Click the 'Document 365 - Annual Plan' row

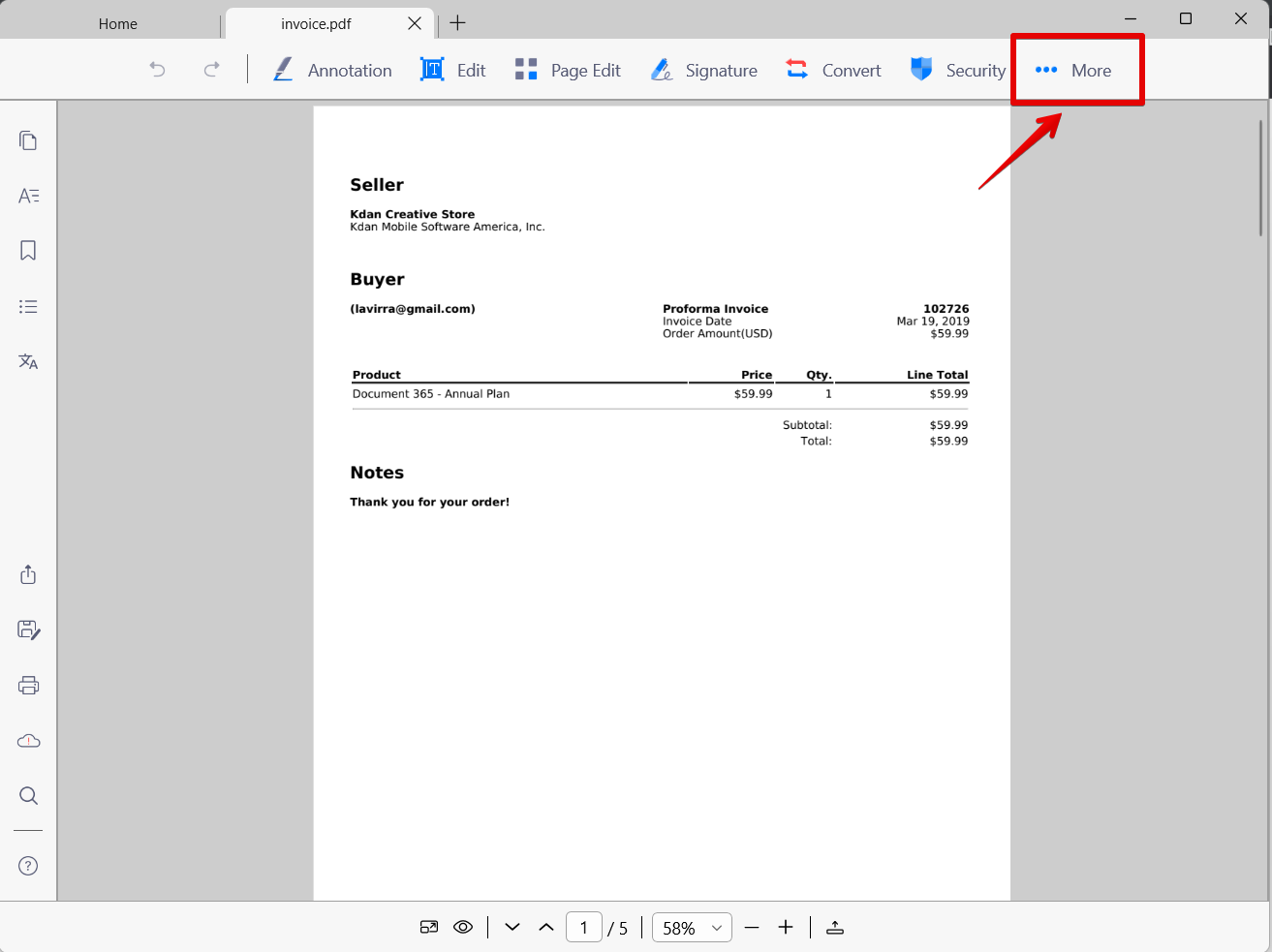(660, 394)
